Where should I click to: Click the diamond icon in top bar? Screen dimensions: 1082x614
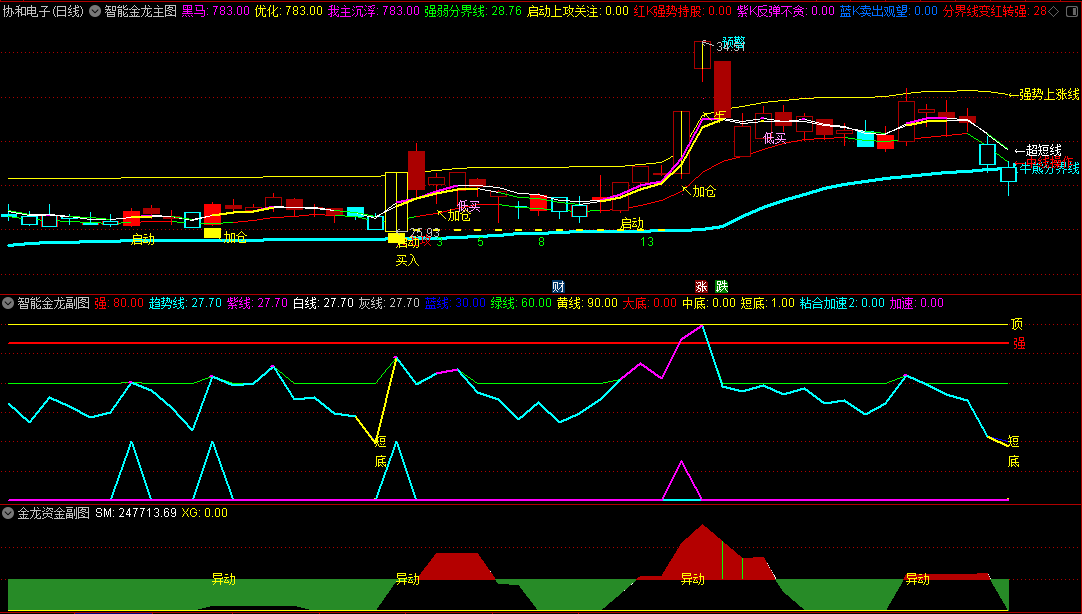(1053, 11)
